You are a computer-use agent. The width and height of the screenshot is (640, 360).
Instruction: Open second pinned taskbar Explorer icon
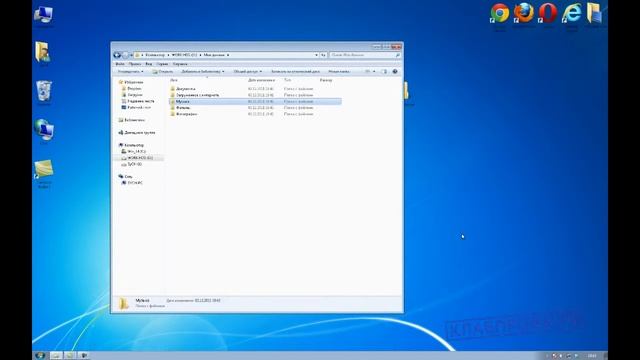[70, 356]
